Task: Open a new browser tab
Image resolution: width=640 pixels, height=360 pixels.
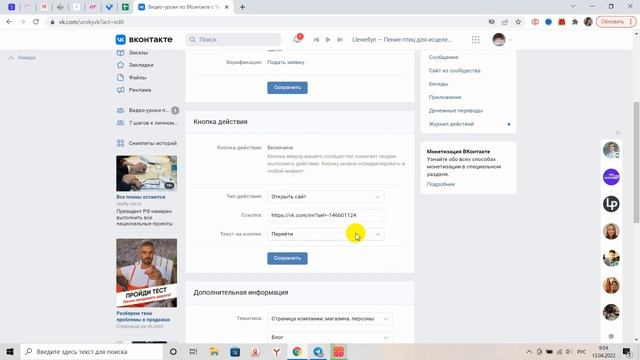Action: (x=242, y=7)
